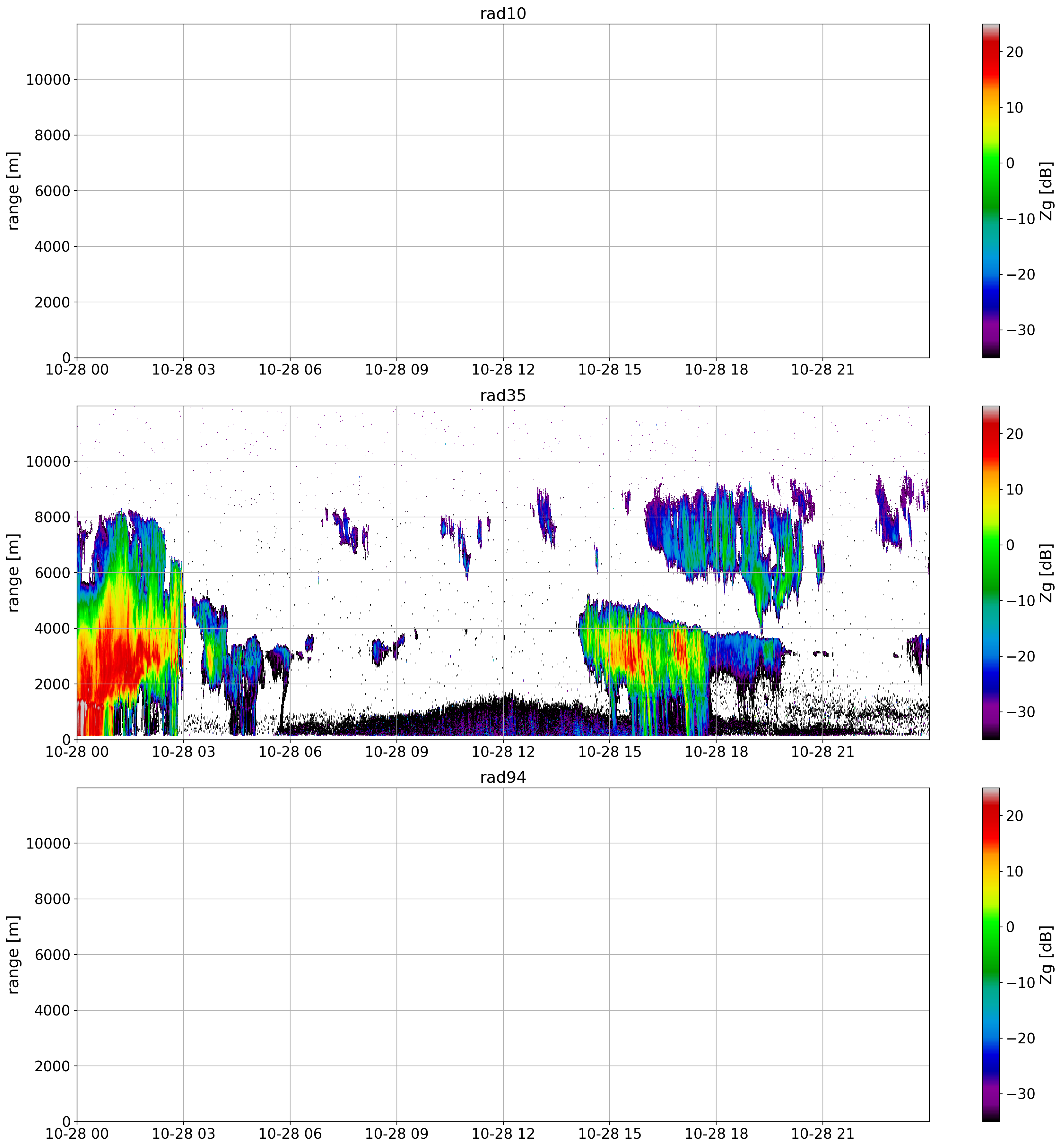This screenshot has width=1061, height=1148.
Task: Click the rad10 plot title
Action: point(503,14)
